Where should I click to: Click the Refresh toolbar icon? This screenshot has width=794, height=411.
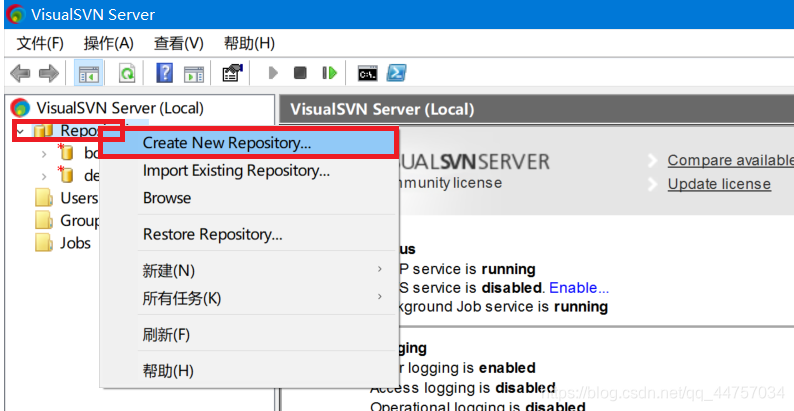tap(127, 73)
